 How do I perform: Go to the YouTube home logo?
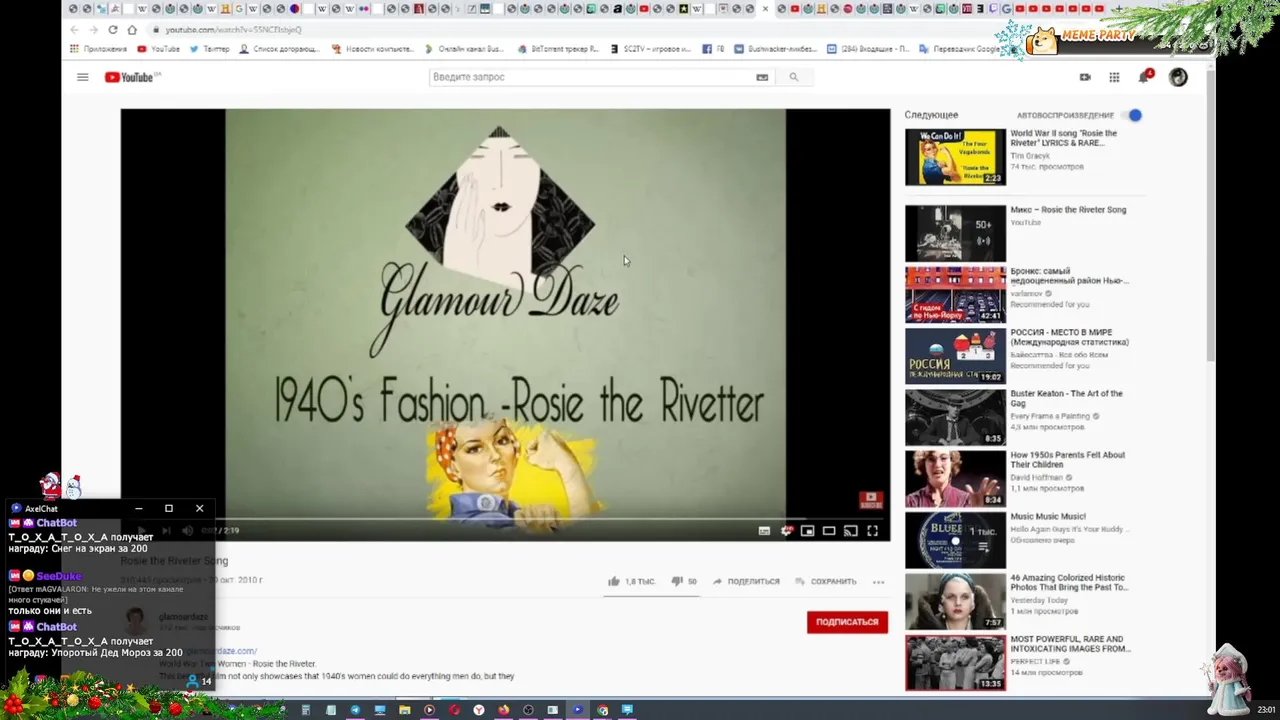click(132, 77)
